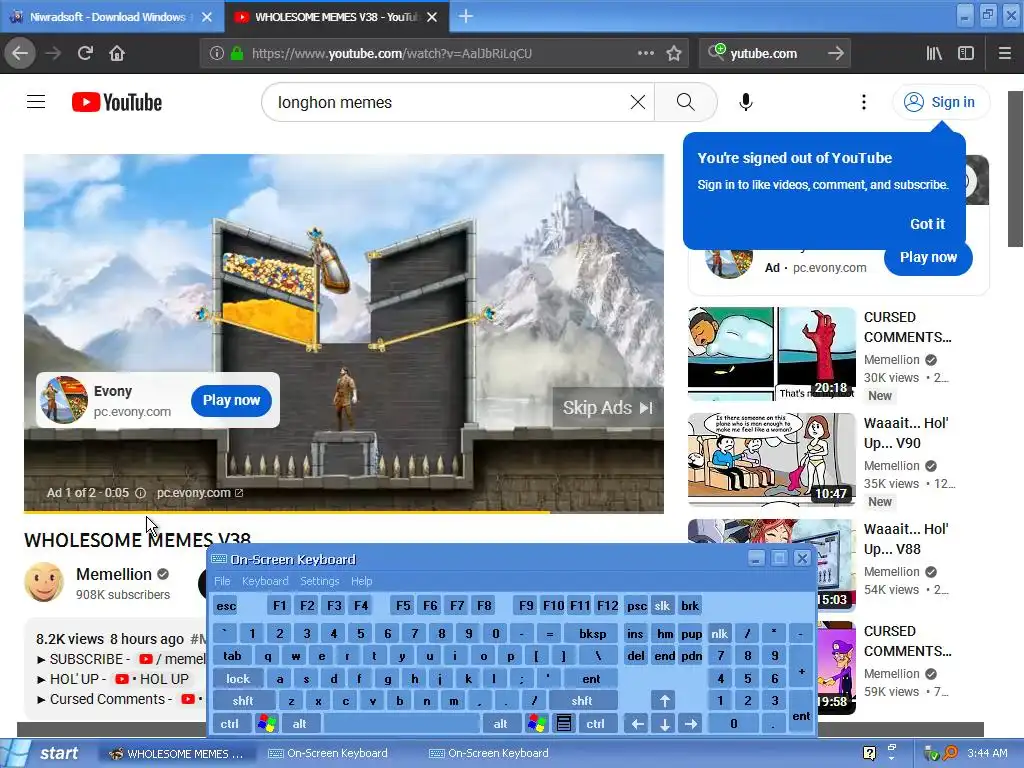Select the WHOLESOME MEMES V38 YouTube tab

point(337,17)
